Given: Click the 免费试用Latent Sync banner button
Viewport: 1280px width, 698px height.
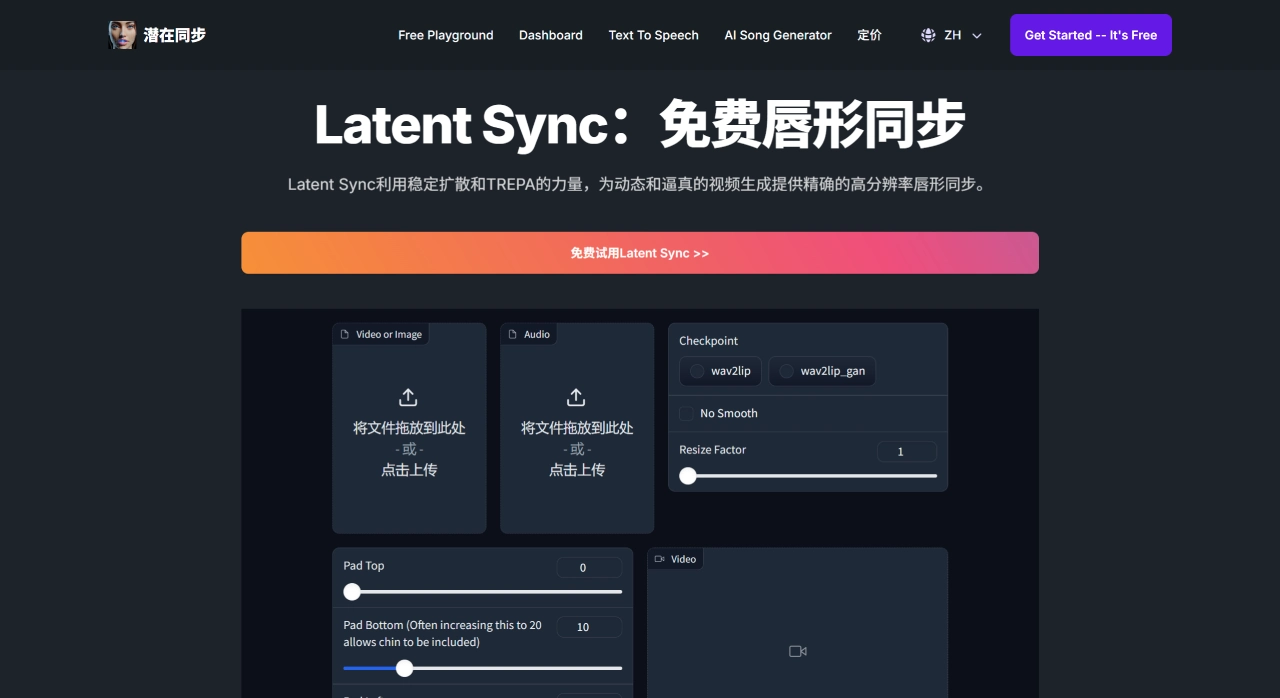Looking at the screenshot, I should click(x=640, y=253).
